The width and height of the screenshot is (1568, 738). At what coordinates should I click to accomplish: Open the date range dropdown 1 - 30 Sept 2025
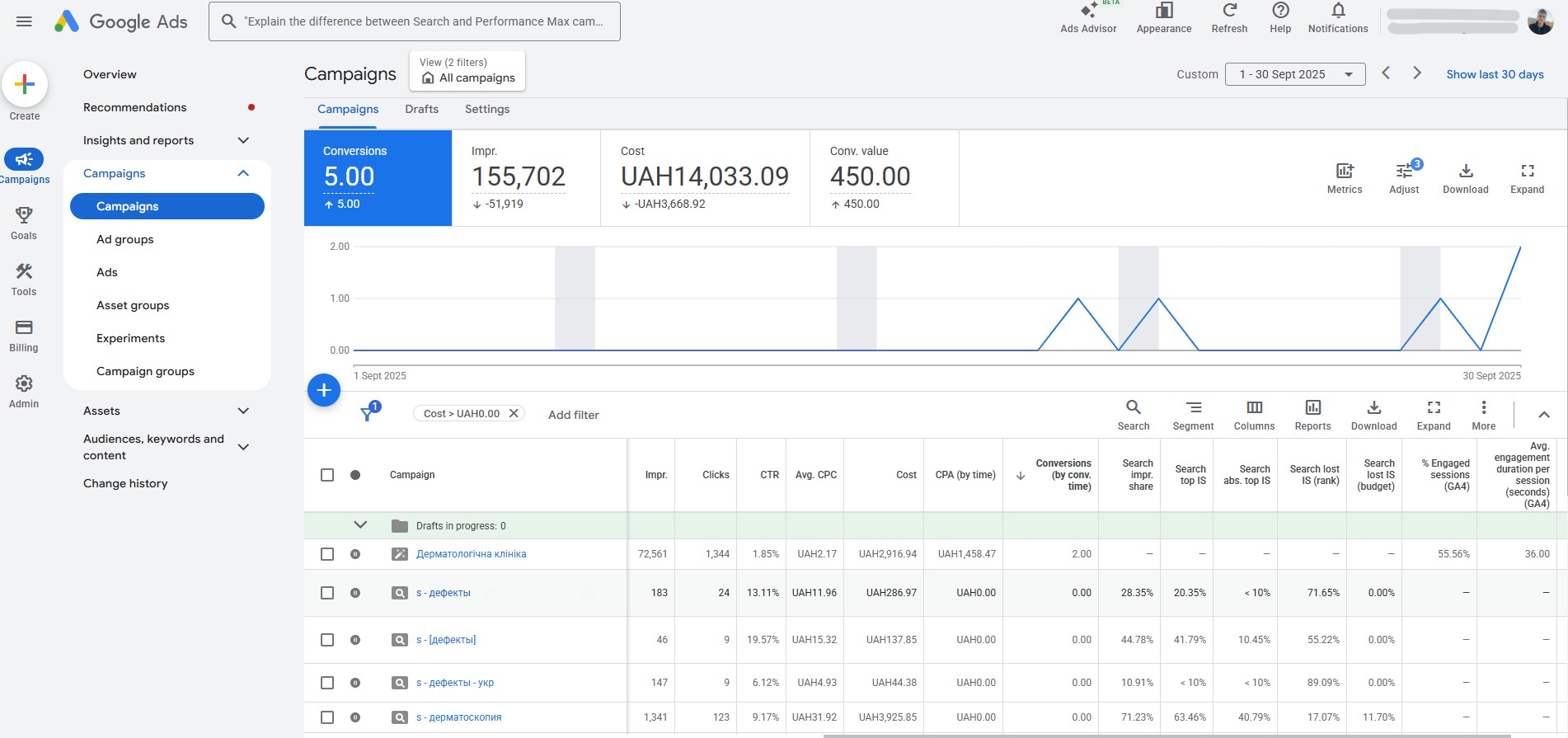(1295, 74)
